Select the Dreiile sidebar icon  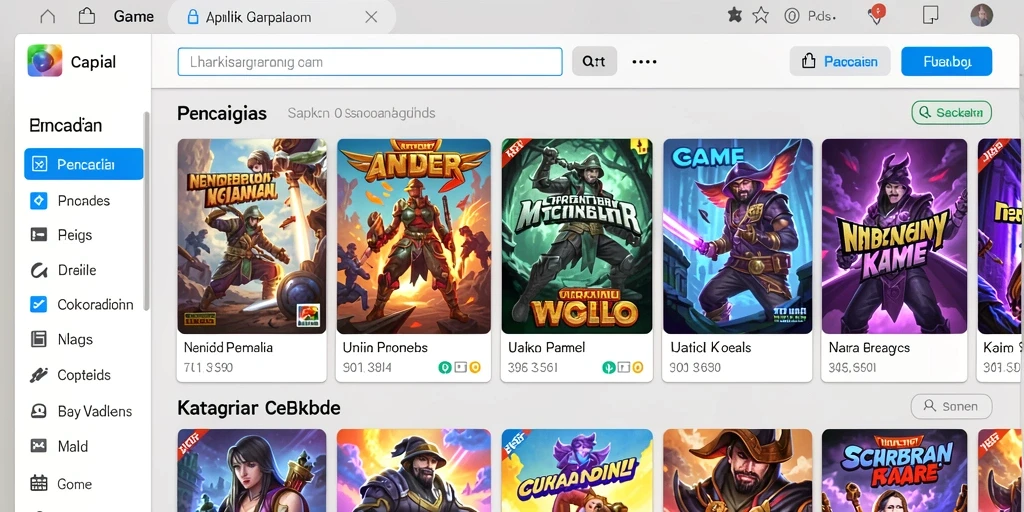[39, 270]
